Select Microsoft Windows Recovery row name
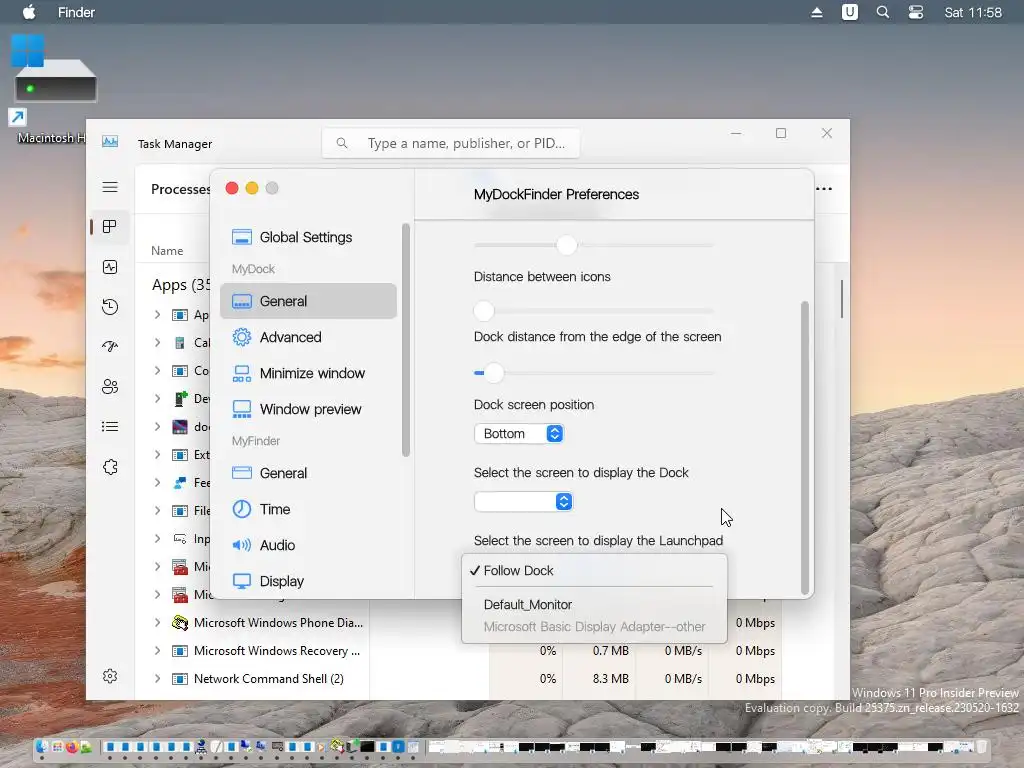 (x=277, y=650)
